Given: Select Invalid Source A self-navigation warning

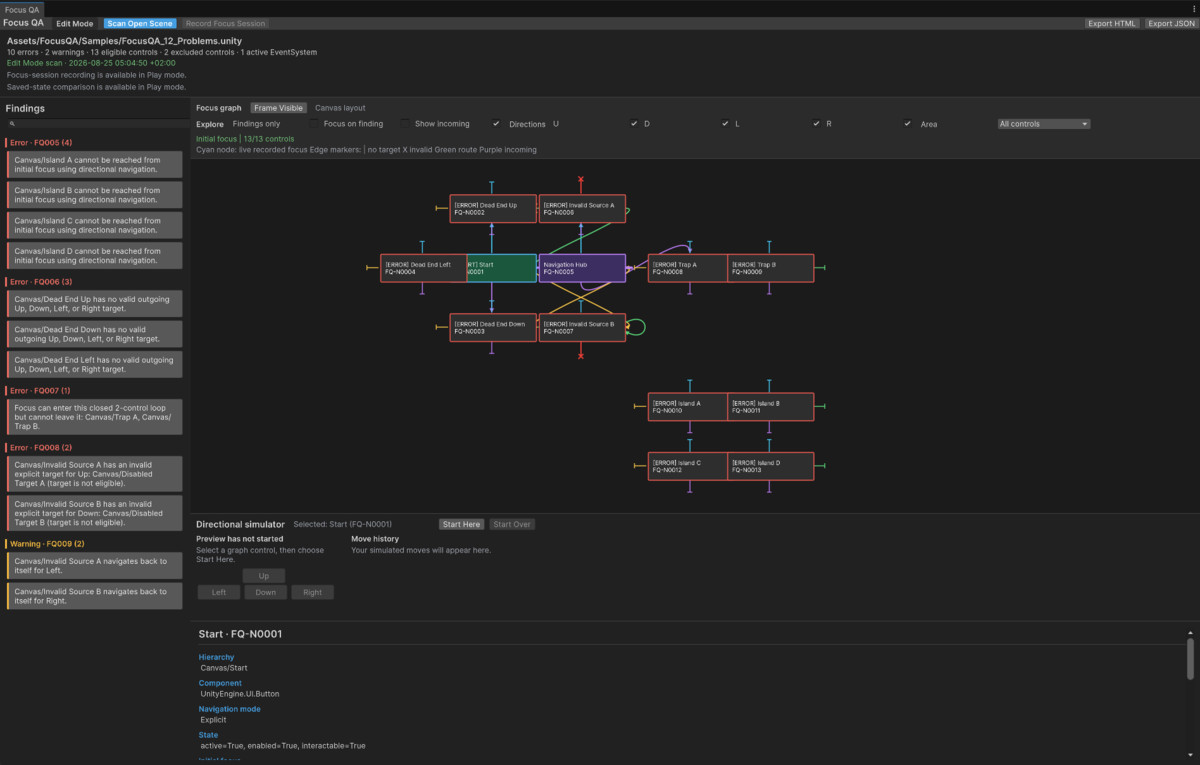Looking at the screenshot, I should 95,566.
